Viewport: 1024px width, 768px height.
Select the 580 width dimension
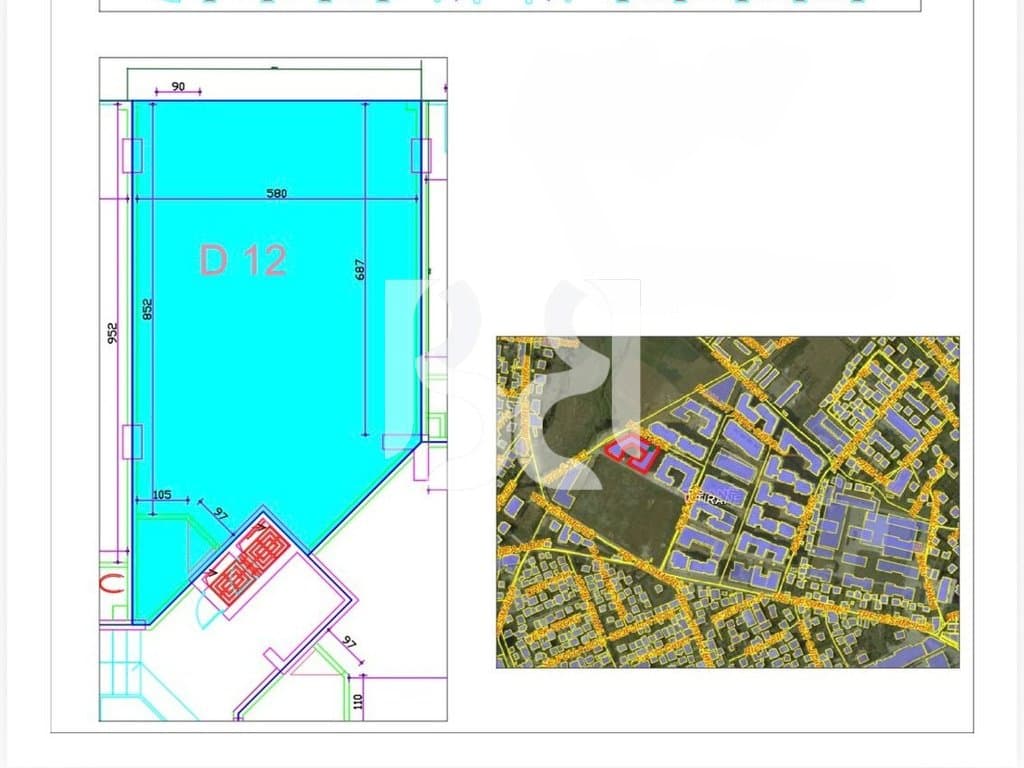[276, 193]
